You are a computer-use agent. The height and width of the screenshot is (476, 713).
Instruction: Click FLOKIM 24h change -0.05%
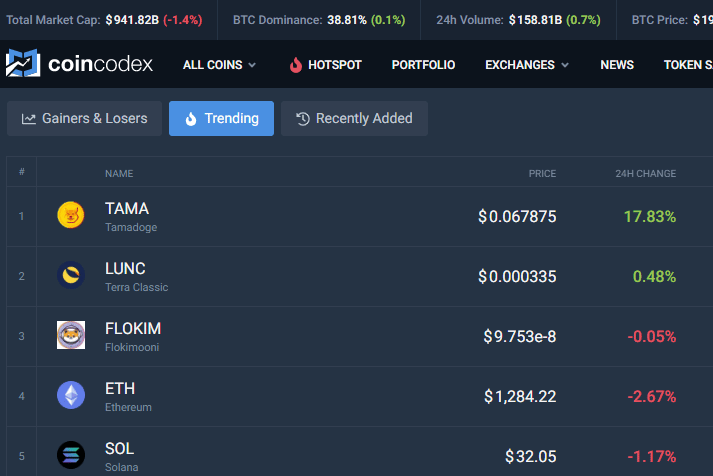pos(652,336)
